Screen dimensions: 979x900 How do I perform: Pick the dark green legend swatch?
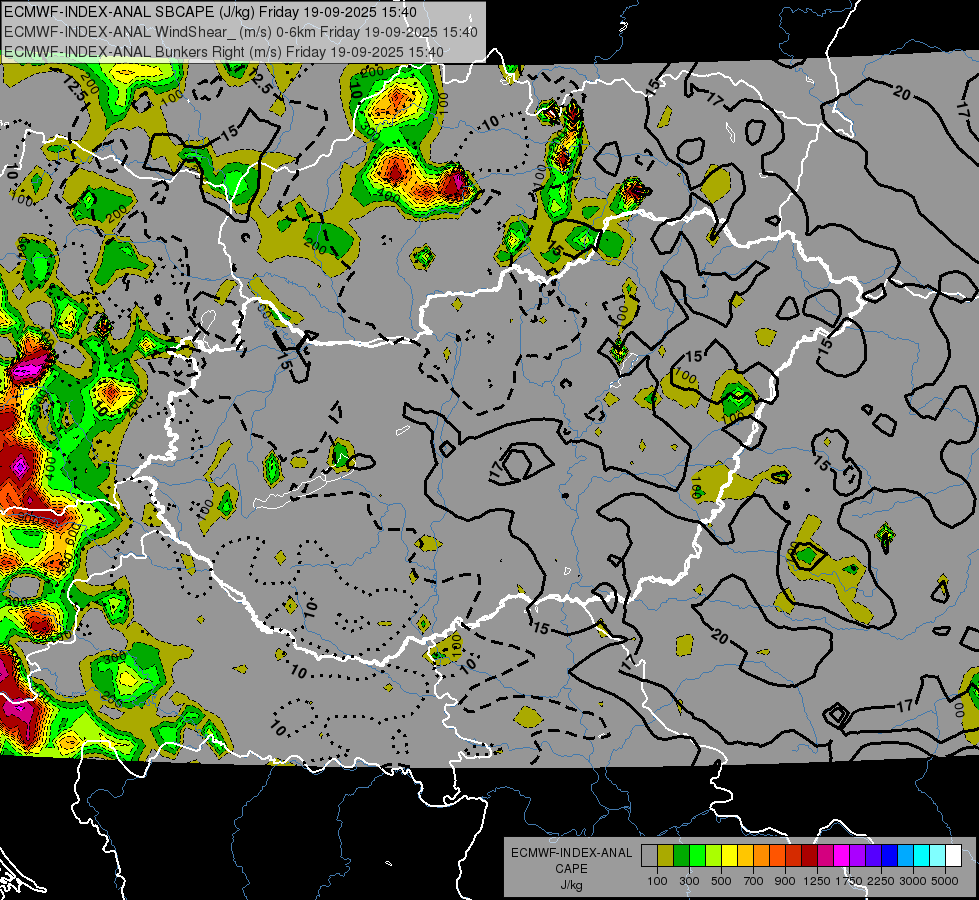(x=681, y=855)
